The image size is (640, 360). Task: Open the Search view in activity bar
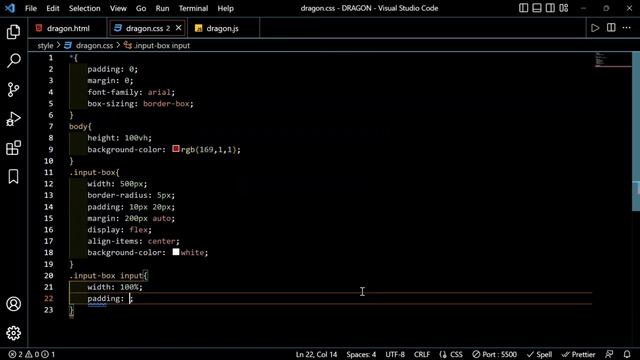click(13, 61)
